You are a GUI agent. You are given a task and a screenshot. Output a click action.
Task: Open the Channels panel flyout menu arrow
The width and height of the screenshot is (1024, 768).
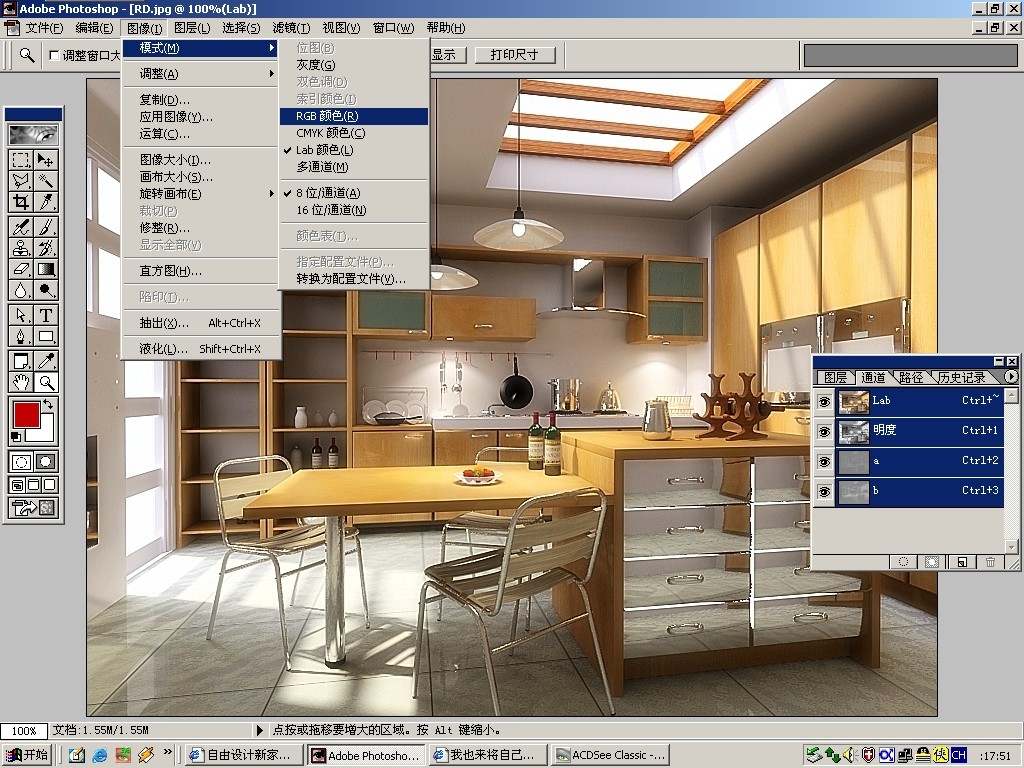[x=1011, y=377]
